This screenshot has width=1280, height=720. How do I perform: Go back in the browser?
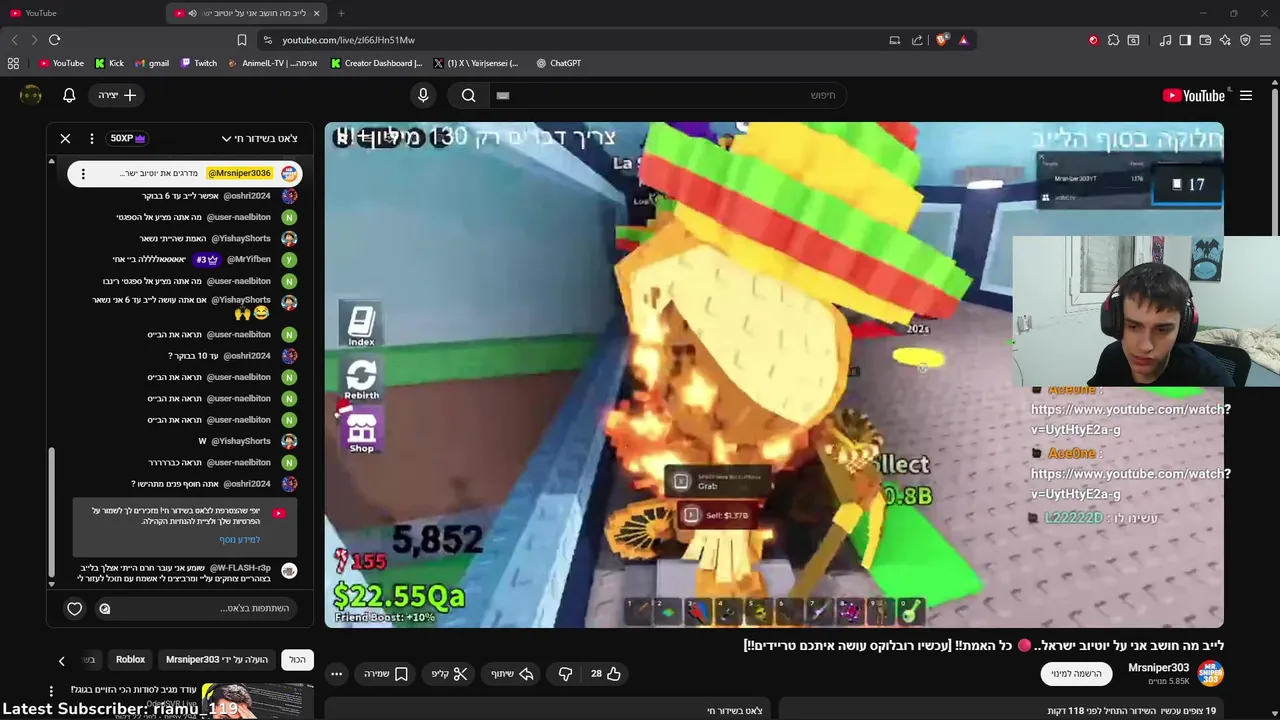(14, 40)
